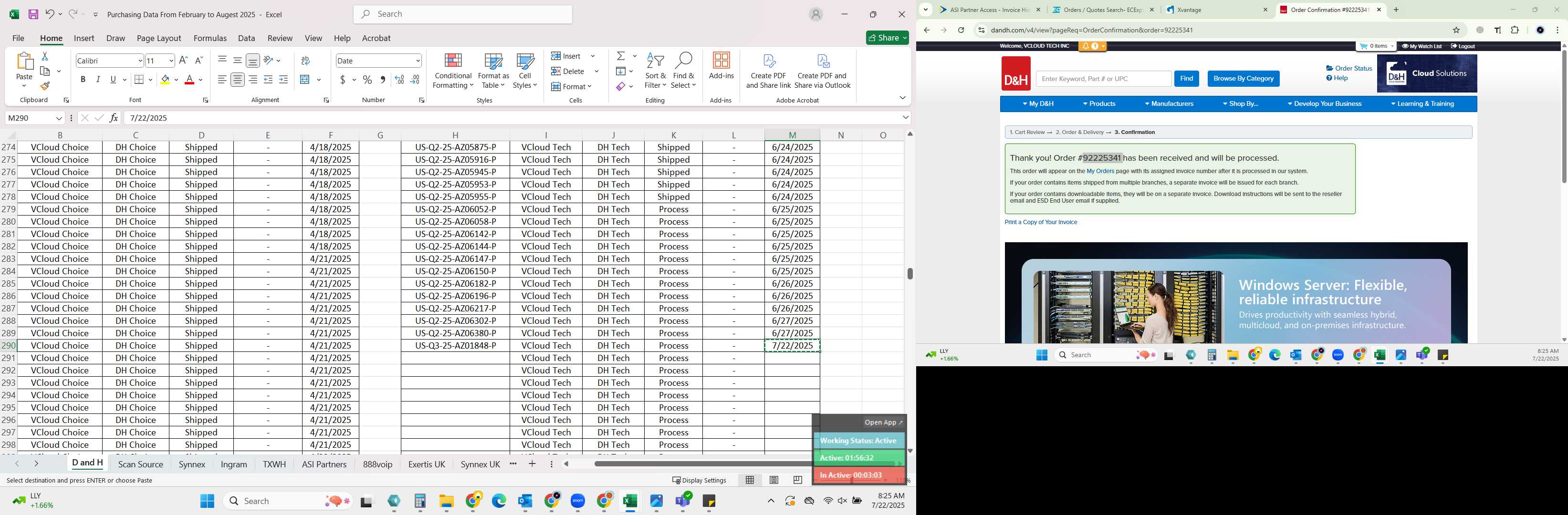Click the Order Status link
This screenshot has height=515, width=1568.
click(1349, 68)
